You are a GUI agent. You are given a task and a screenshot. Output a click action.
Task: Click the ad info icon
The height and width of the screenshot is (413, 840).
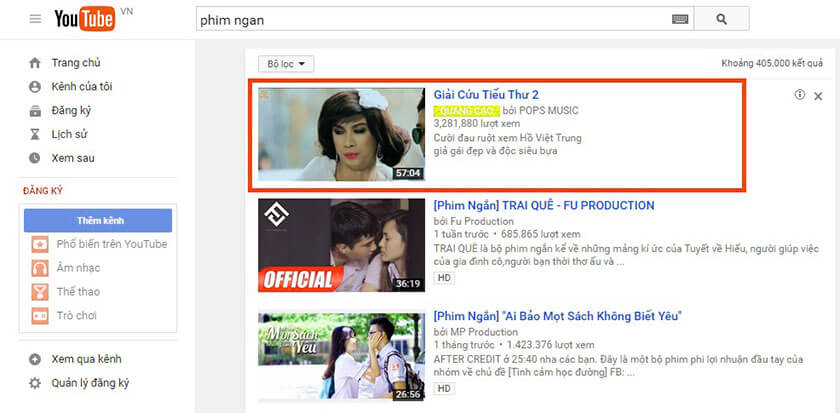[x=799, y=95]
